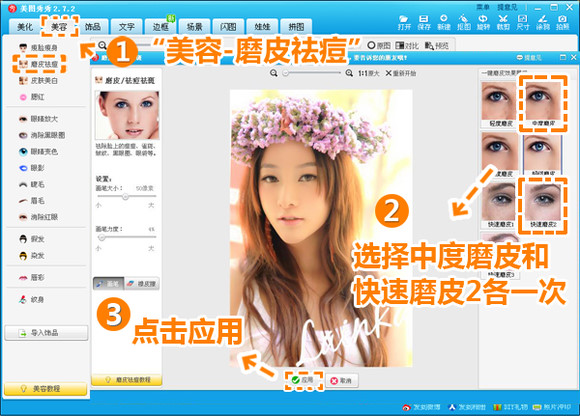Screen dimensions: 580x416
Task: Click 重新开始 to restart
Action: [401, 73]
